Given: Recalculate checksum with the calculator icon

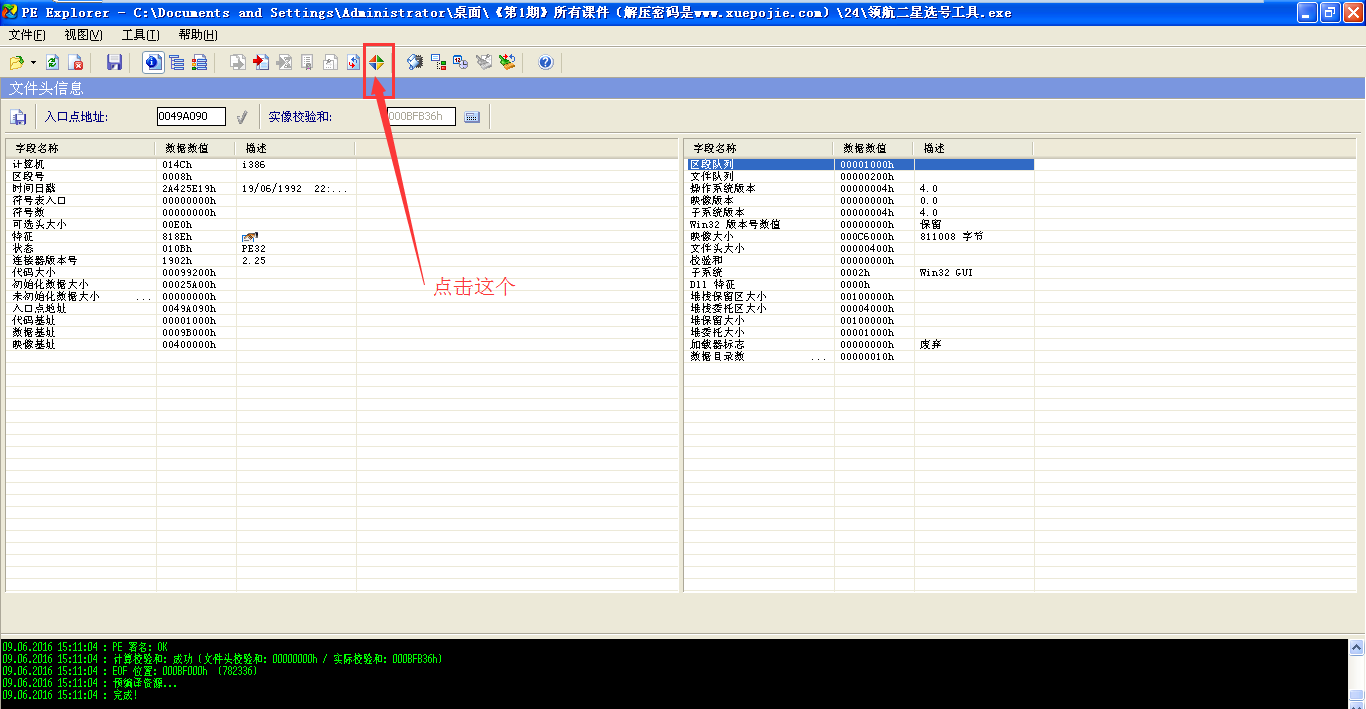Looking at the screenshot, I should point(471,116).
